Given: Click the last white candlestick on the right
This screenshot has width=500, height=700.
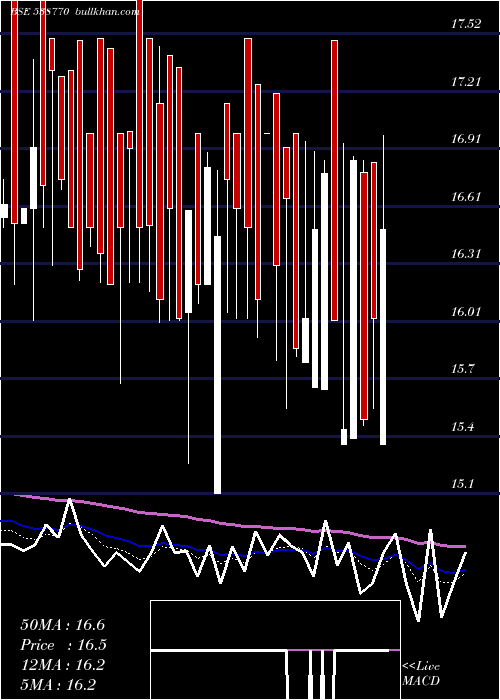Looking at the screenshot, I should click(383, 337).
